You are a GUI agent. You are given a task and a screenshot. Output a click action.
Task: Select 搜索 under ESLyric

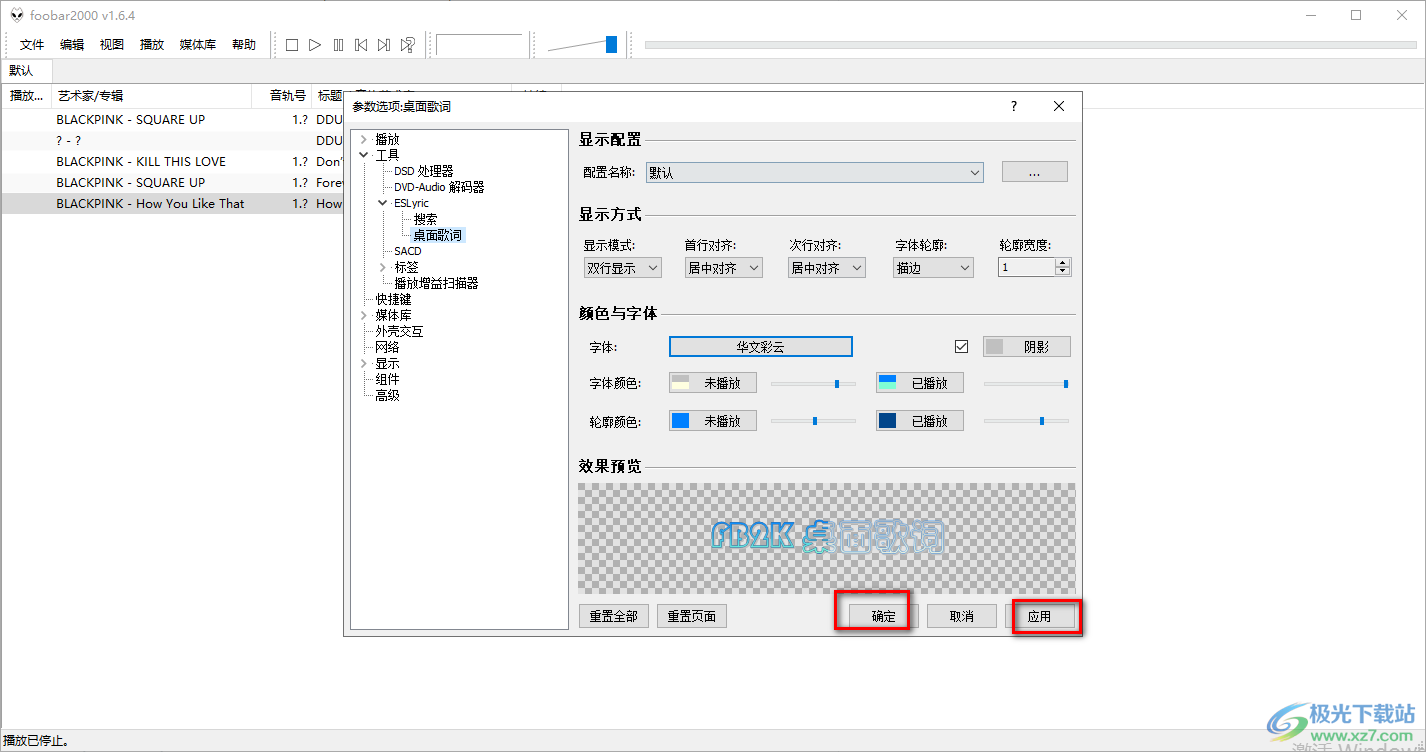(425, 219)
